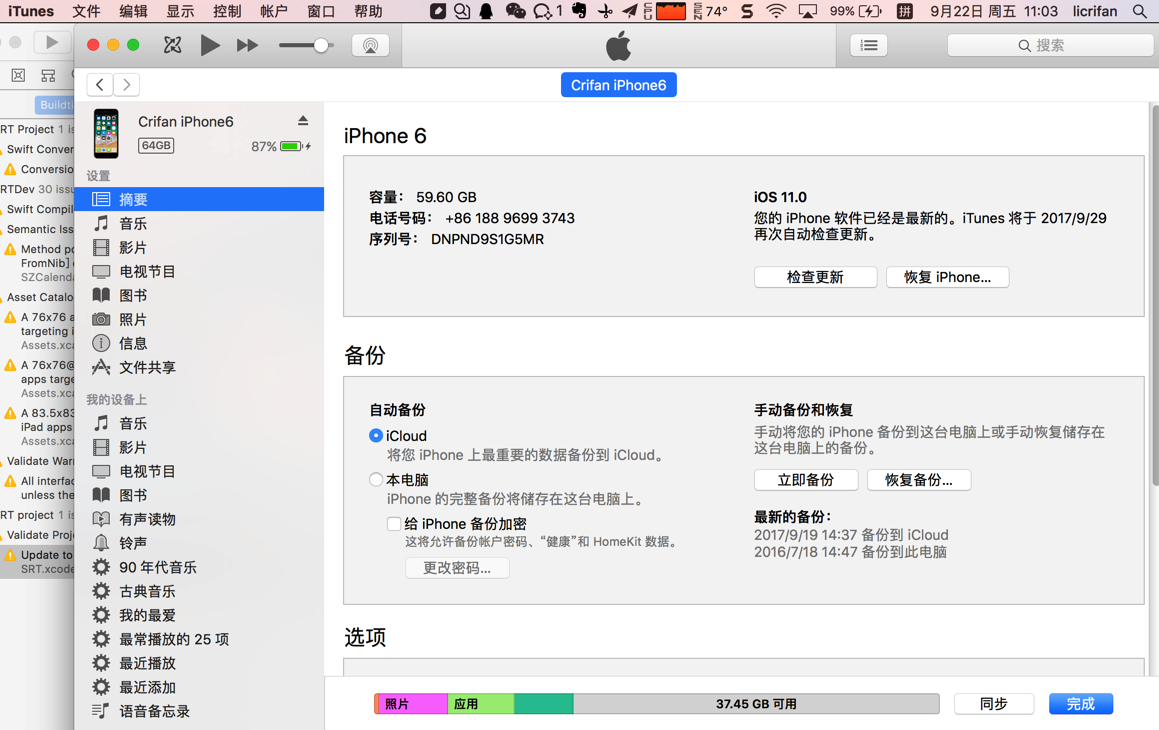The image size is (1159, 730).
Task: Open 文件共享 in the sidebar
Action: [x=199, y=367]
